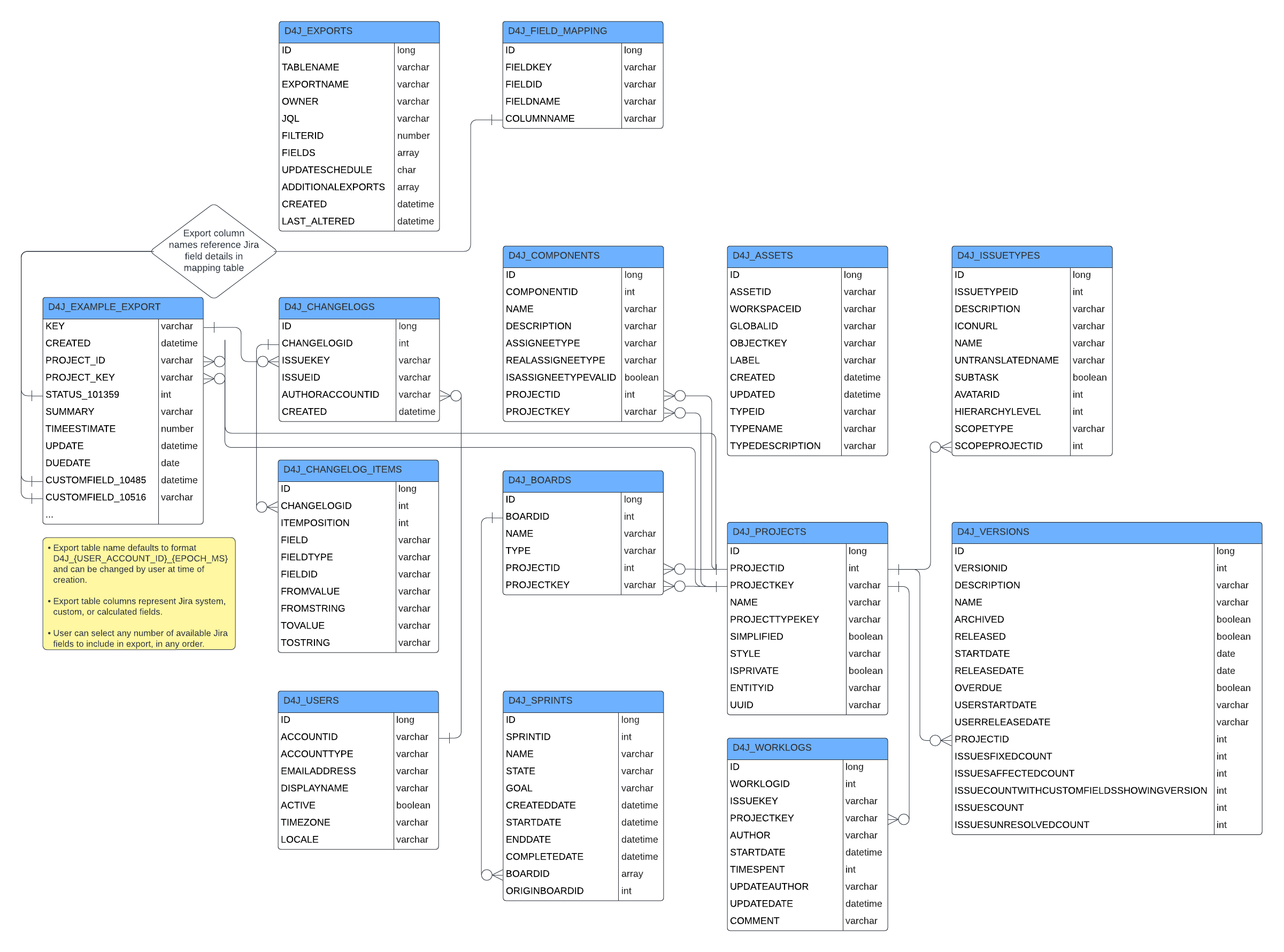Select the D4J_PROJECTS table header
Screen dimensions: 1284x952
807,532
